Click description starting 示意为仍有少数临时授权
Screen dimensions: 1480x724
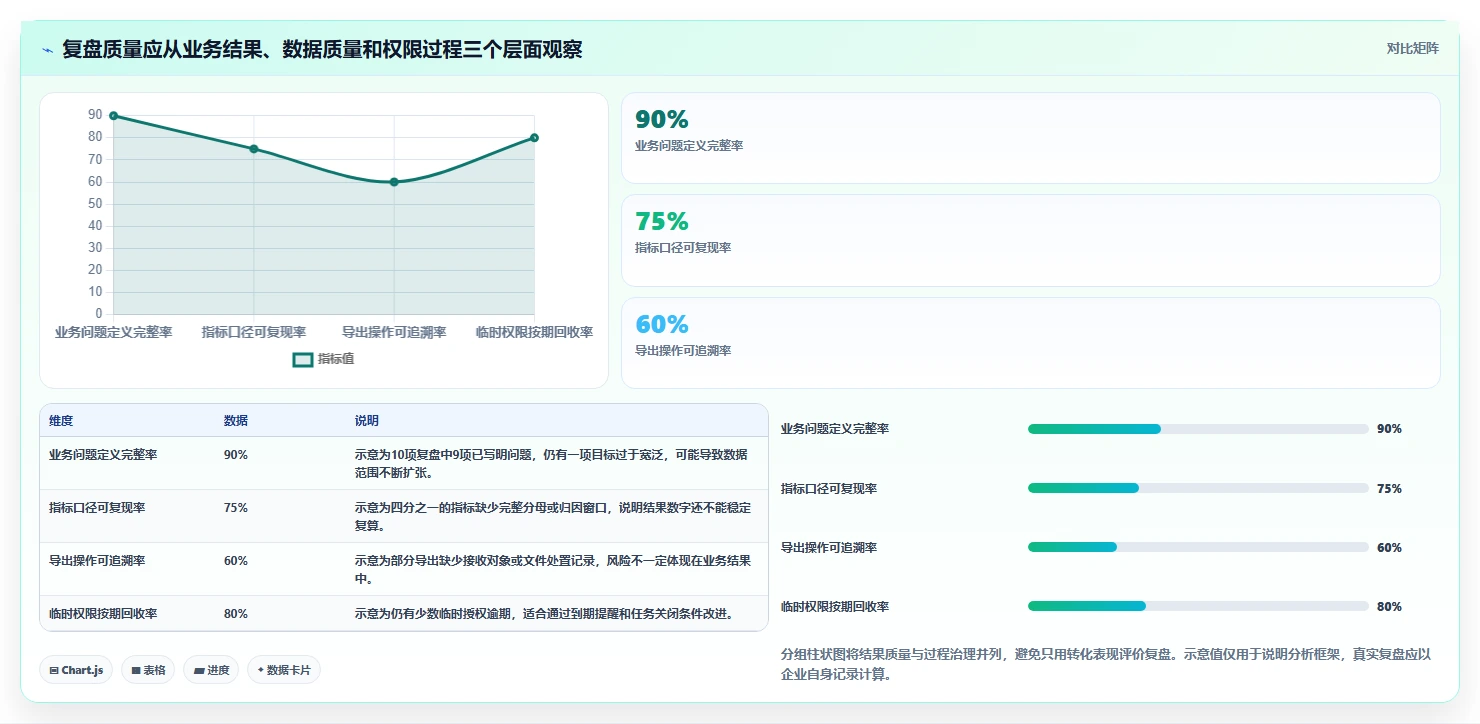pyautogui.click(x=545, y=613)
